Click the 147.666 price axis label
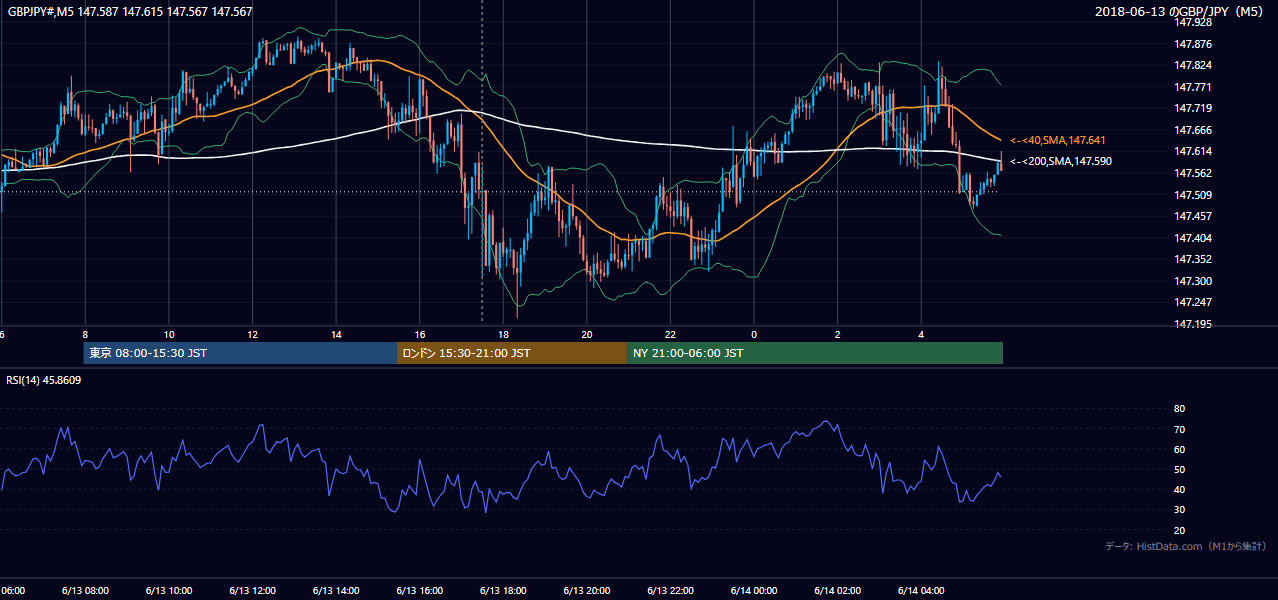The image size is (1278, 600). (1193, 130)
